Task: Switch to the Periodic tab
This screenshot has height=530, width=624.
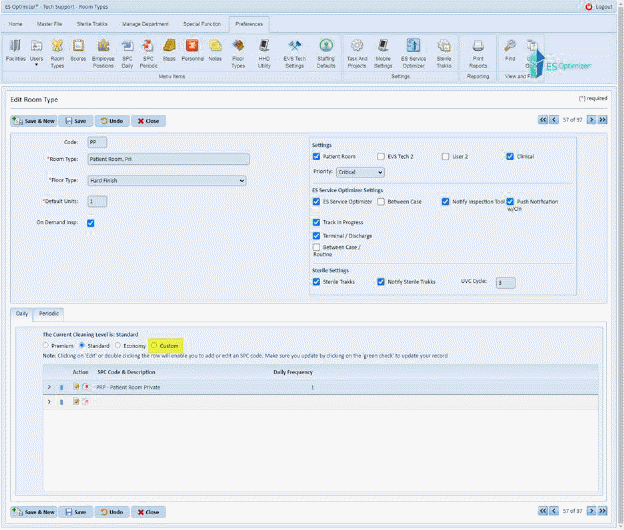Action: (x=49, y=314)
